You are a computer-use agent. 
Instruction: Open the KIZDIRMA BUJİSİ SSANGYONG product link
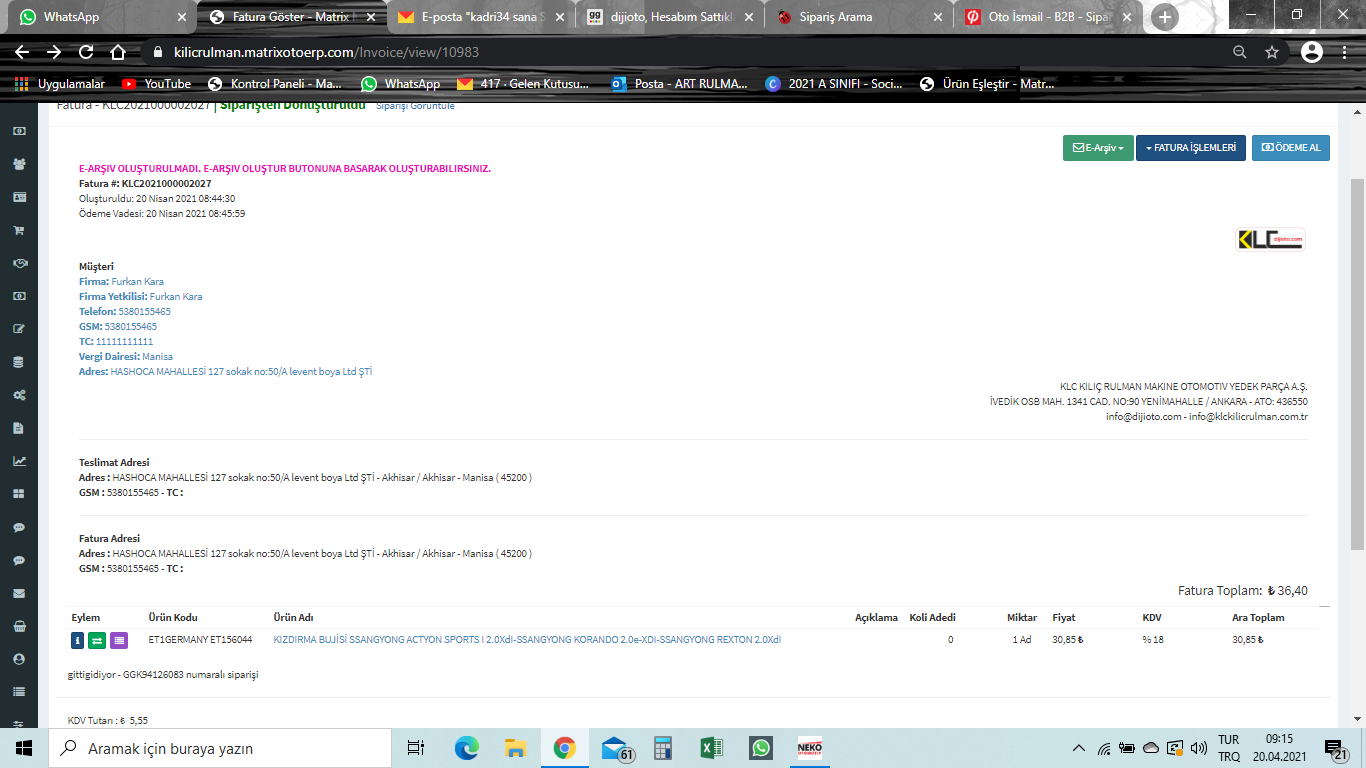click(x=527, y=640)
